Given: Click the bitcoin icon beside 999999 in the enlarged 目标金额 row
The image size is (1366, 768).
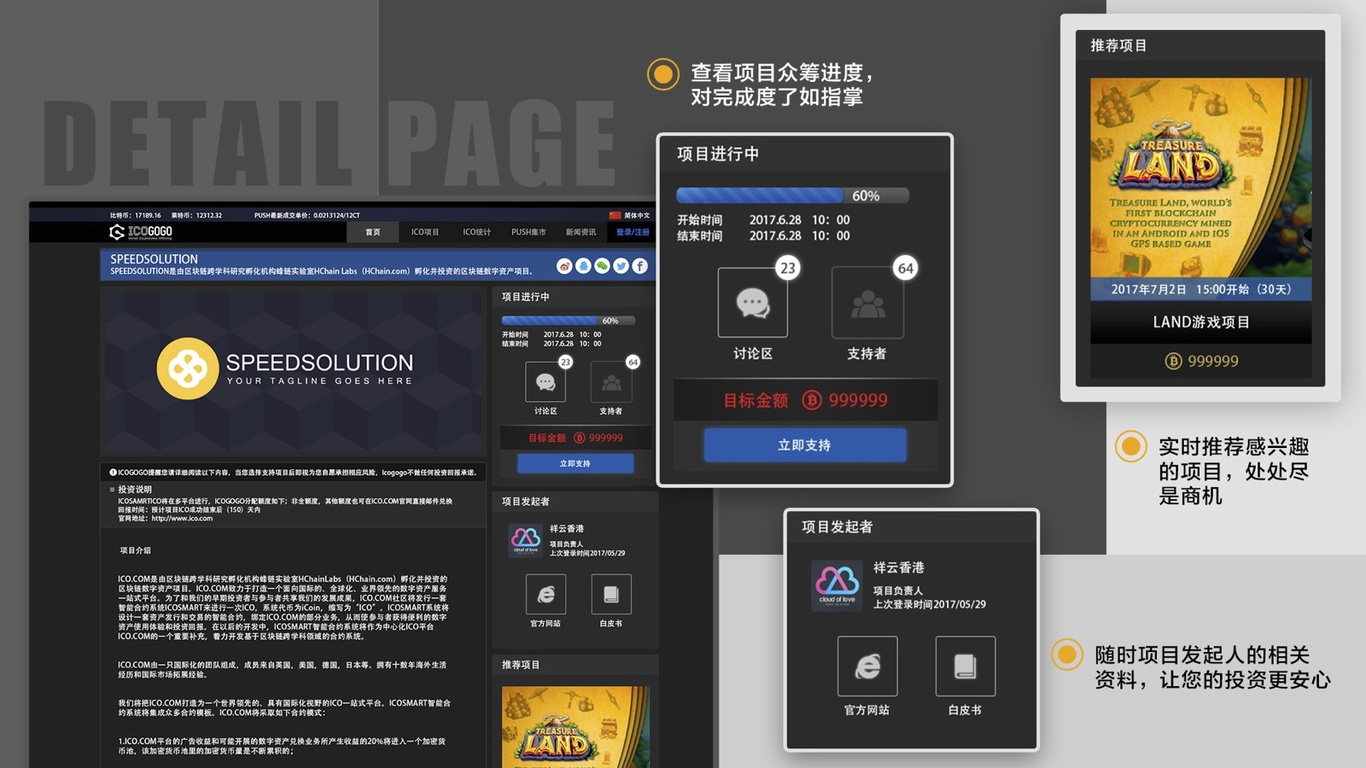Looking at the screenshot, I should coord(811,400).
